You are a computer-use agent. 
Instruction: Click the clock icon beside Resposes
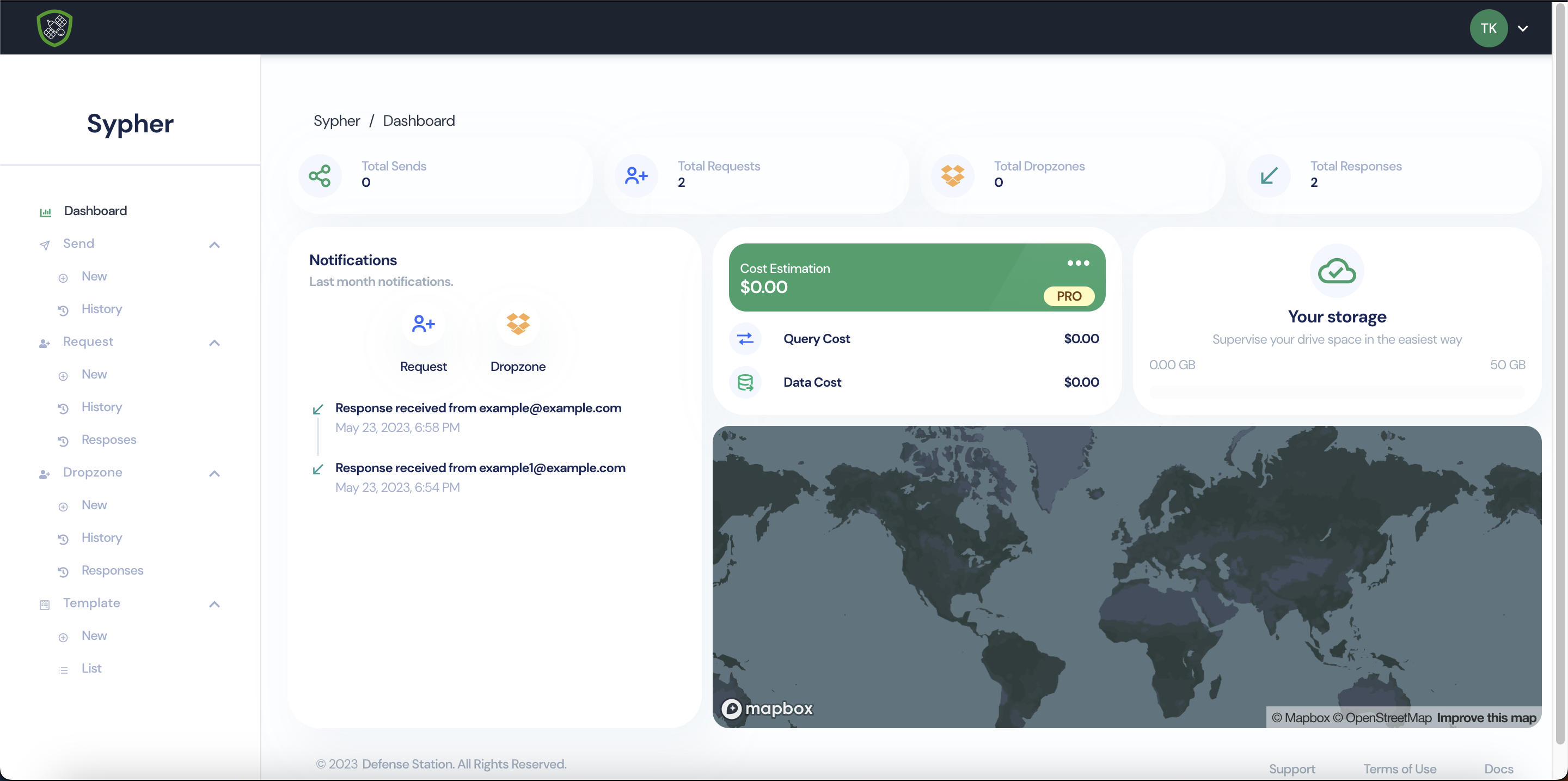[x=63, y=441]
